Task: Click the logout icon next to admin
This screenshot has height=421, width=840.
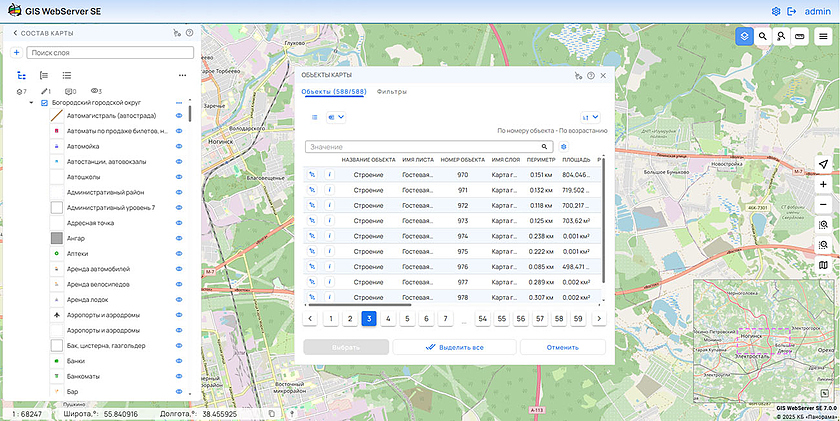Action: tap(792, 11)
